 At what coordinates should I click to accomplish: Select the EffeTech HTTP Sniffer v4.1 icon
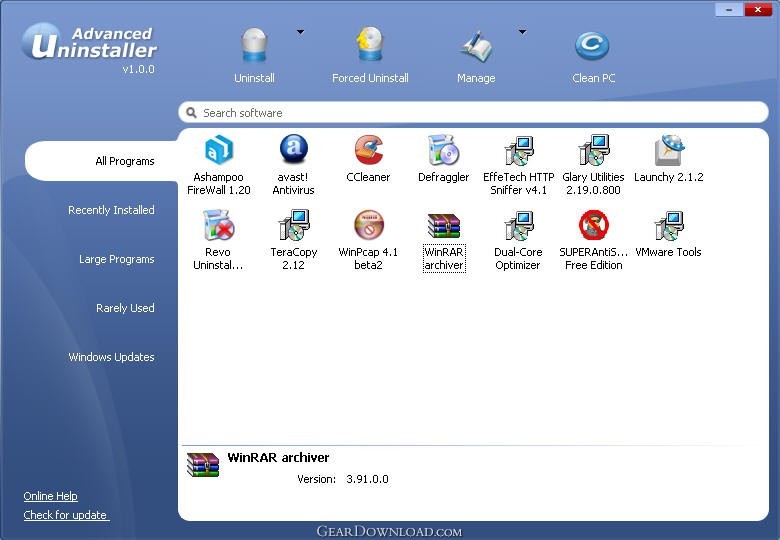point(518,150)
